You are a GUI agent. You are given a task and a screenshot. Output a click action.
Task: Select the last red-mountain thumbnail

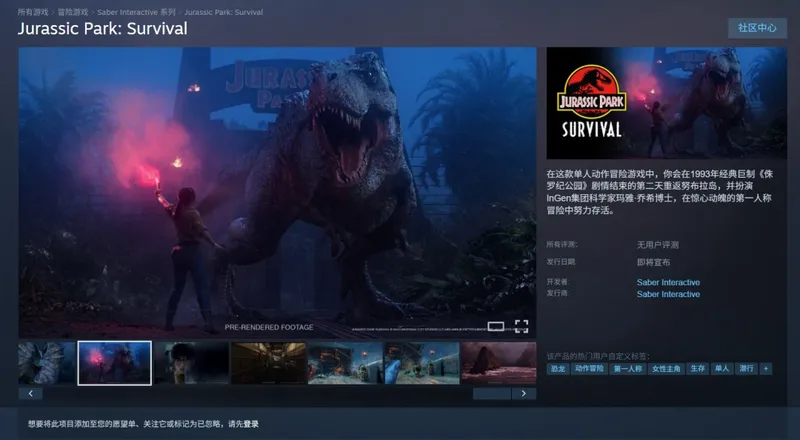tap(498, 363)
